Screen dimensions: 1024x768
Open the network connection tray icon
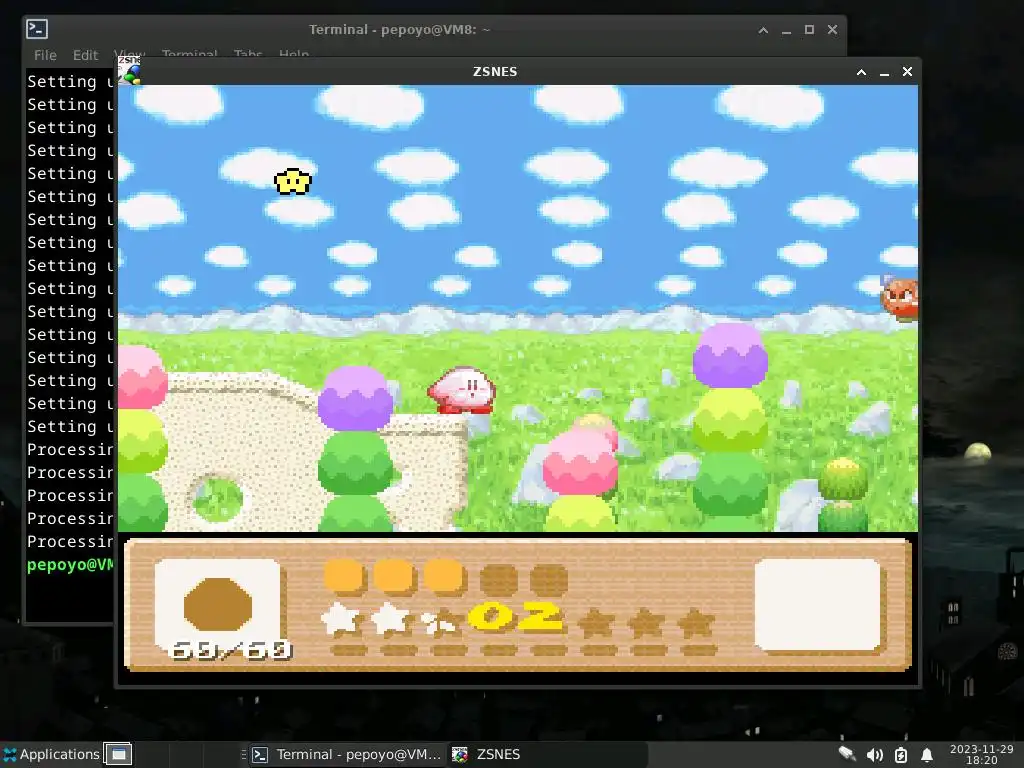click(846, 754)
